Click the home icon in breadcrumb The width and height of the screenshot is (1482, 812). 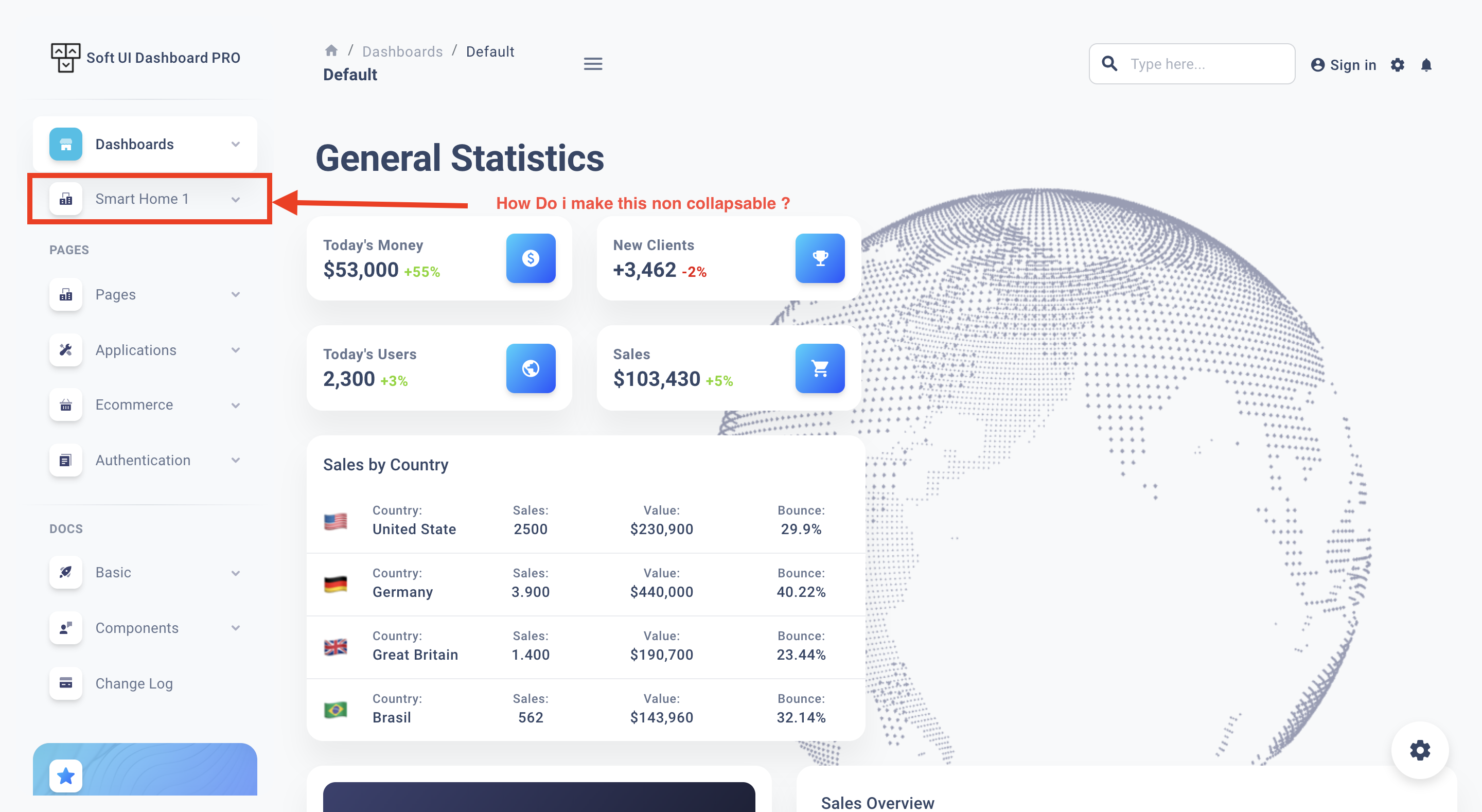(x=331, y=50)
